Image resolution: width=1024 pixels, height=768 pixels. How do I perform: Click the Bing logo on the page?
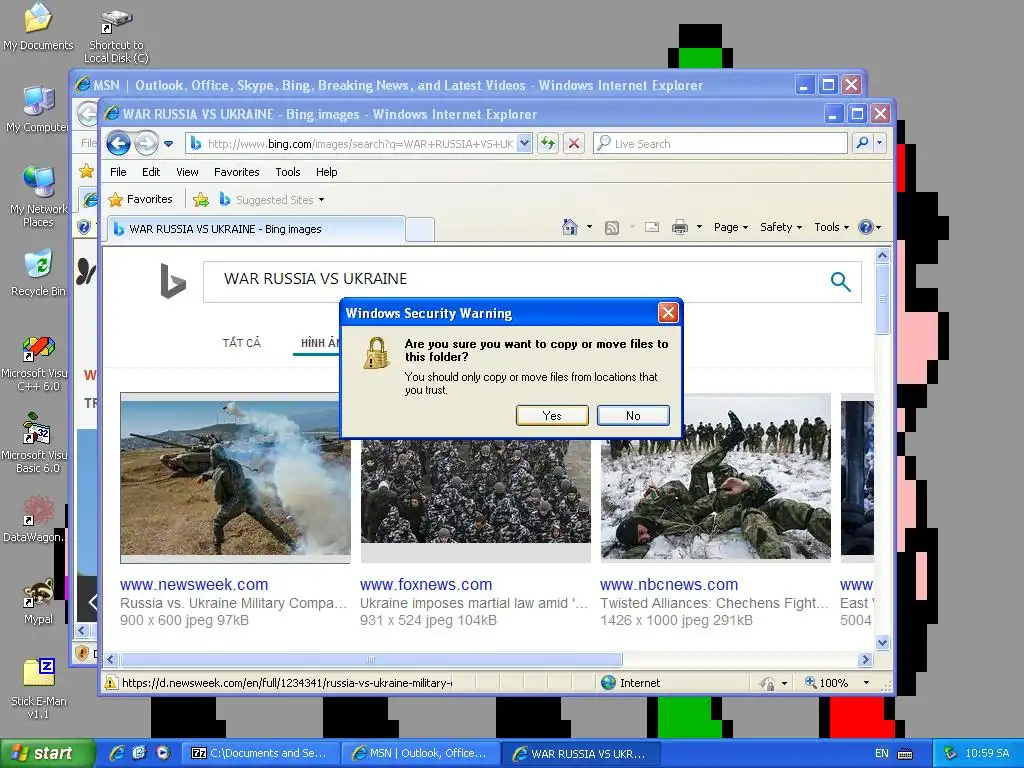(x=173, y=281)
